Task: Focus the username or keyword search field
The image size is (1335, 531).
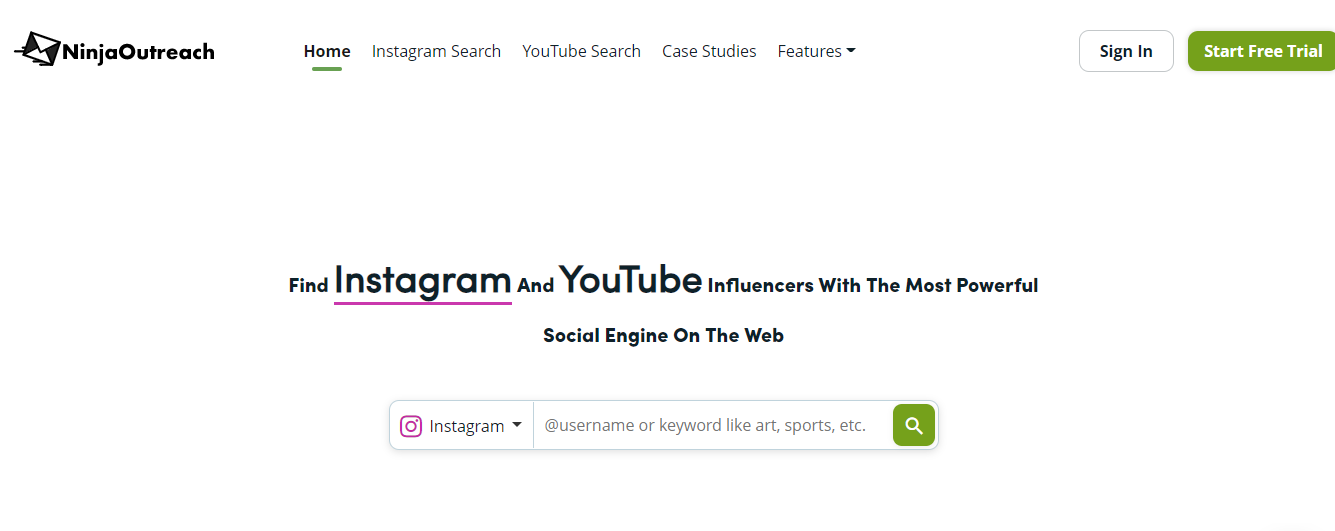Action: tap(713, 425)
